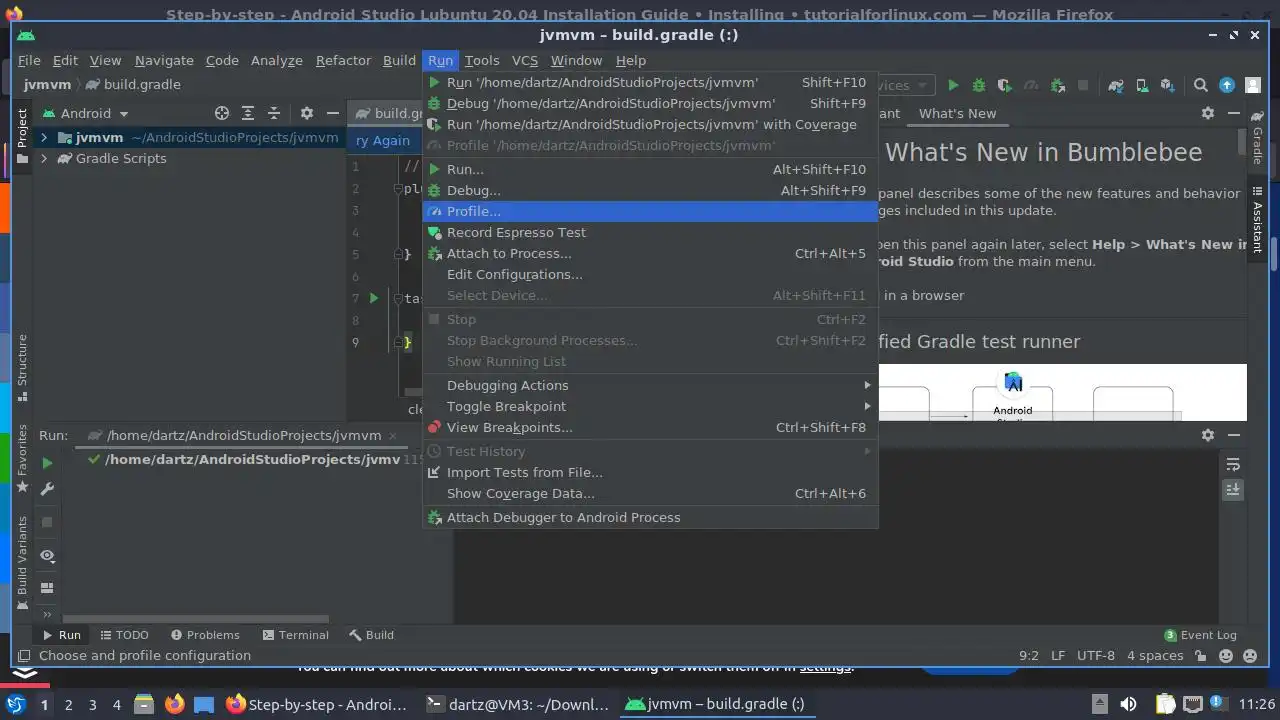Open SDK Manager toolbar icon
This screenshot has height=720, width=1280.
coord(1168,86)
